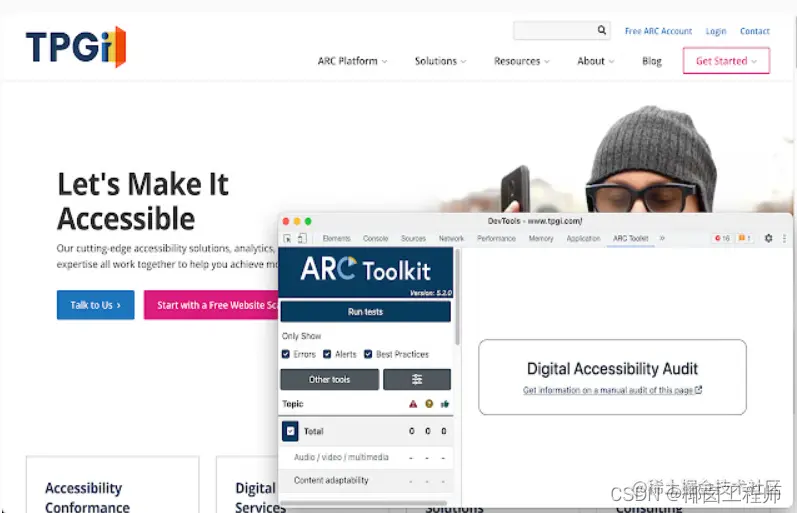
Task: Click the red errors triangle column icon
Action: click(x=413, y=404)
